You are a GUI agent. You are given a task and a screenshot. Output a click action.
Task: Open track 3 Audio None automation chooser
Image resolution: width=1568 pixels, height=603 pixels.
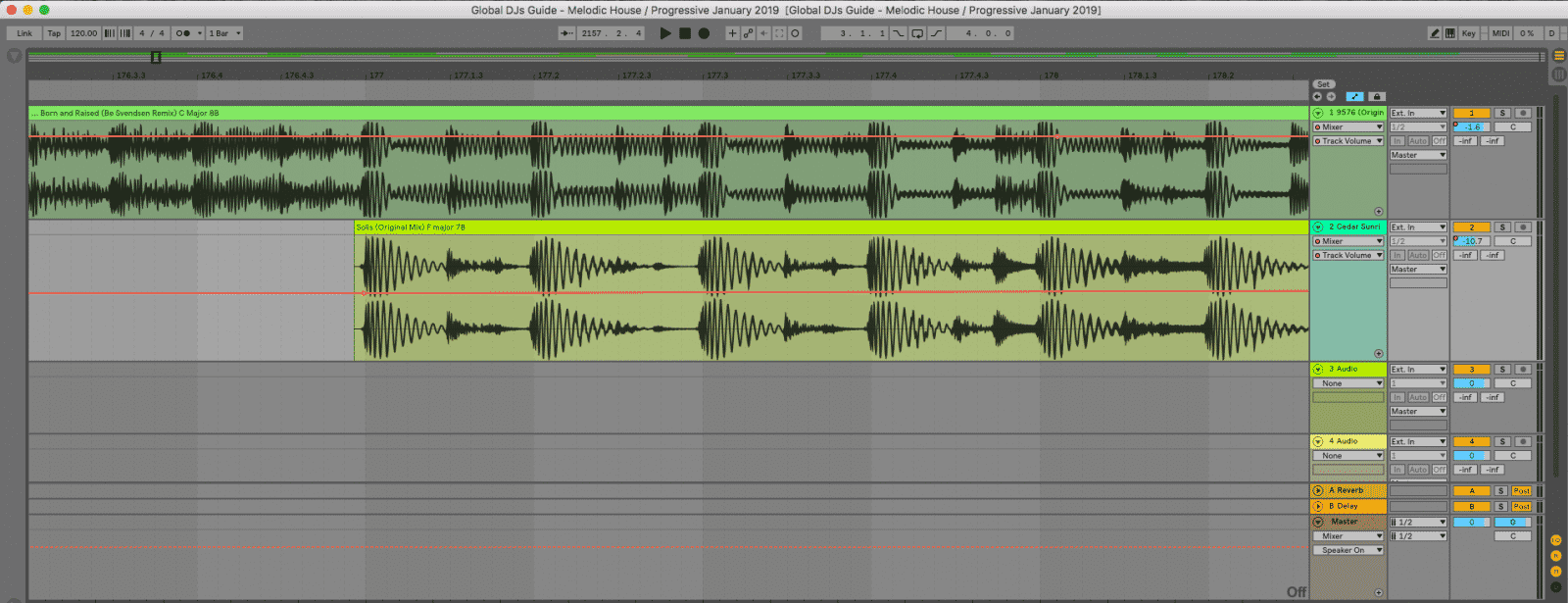(x=1348, y=383)
